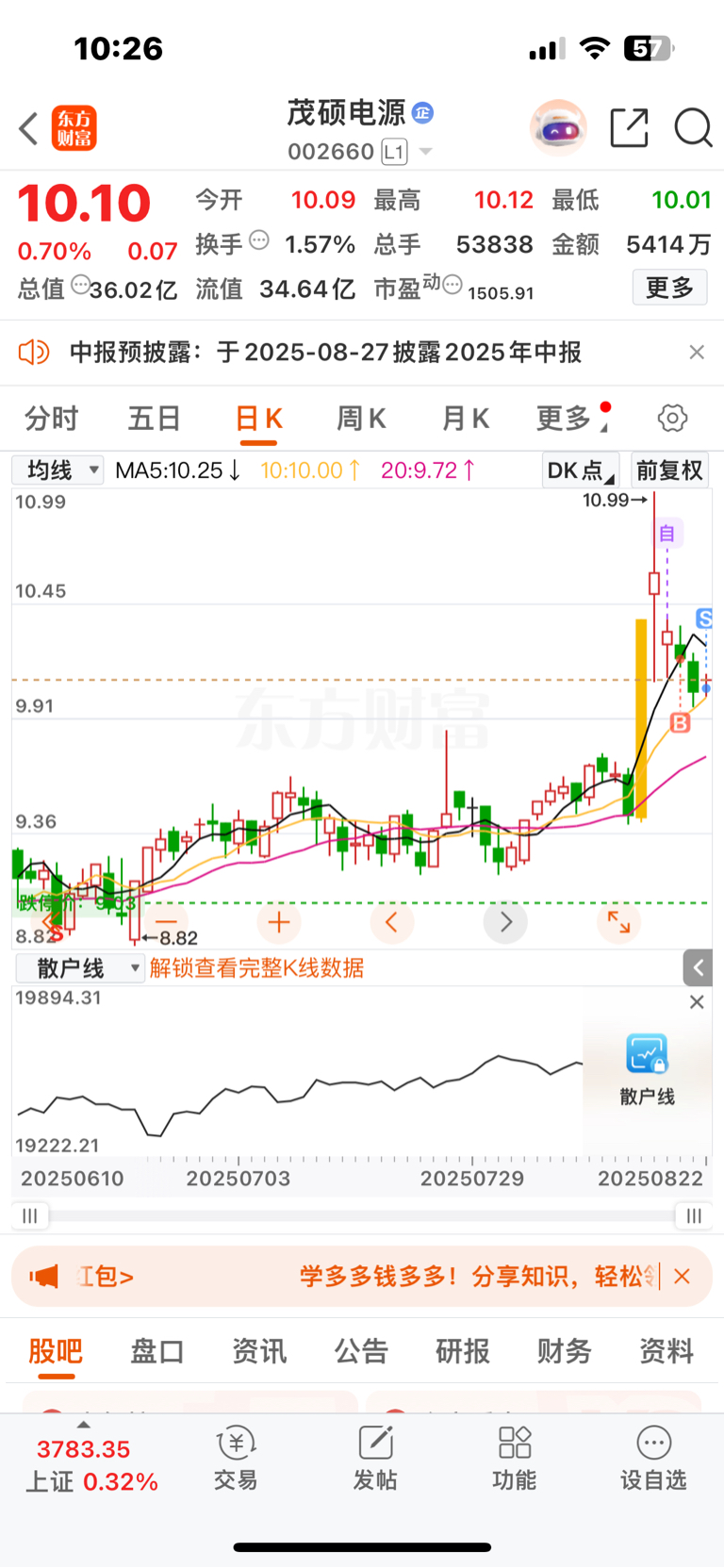Tap the blue S sell marker
Screen dimensions: 724x1568
click(704, 619)
